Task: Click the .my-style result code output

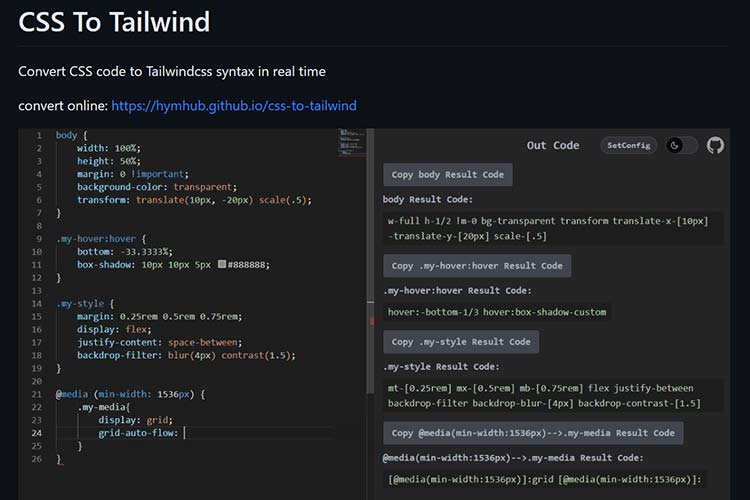Action: pos(552,396)
